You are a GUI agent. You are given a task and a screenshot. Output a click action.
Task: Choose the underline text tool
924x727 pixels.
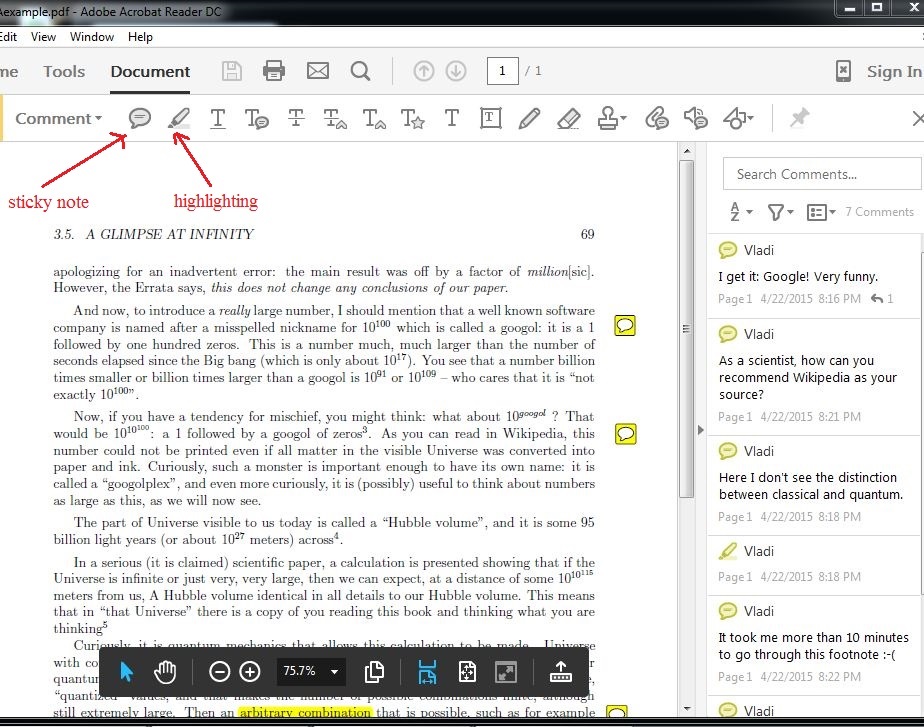(217, 118)
